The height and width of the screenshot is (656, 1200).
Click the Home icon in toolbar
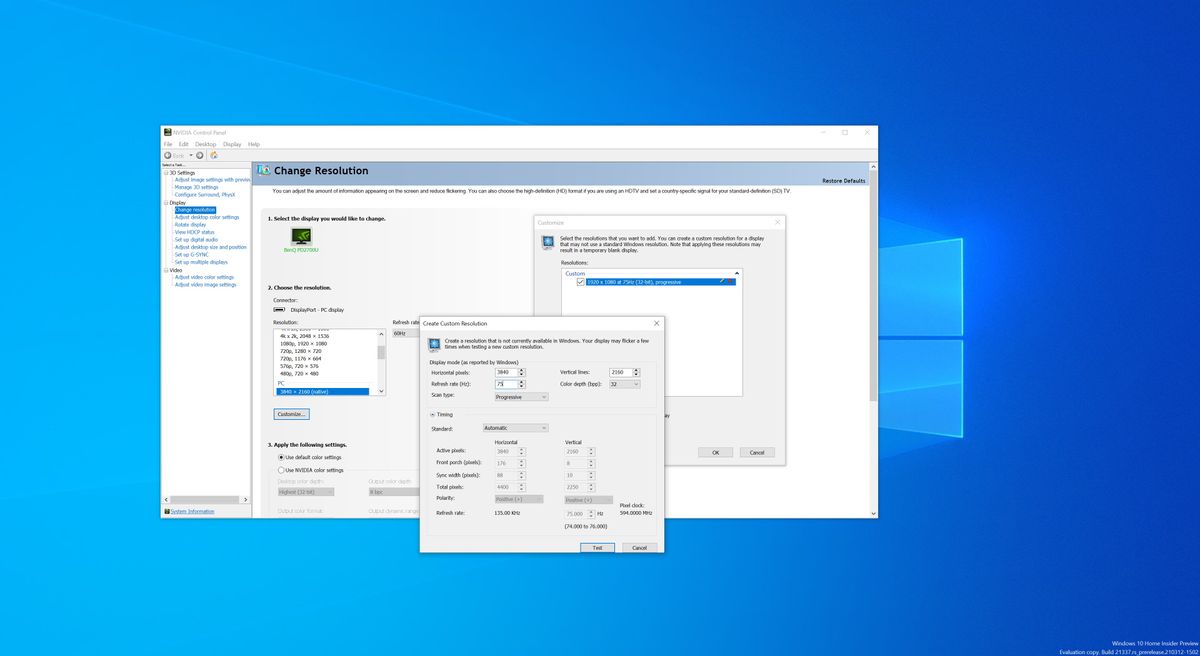(213, 155)
